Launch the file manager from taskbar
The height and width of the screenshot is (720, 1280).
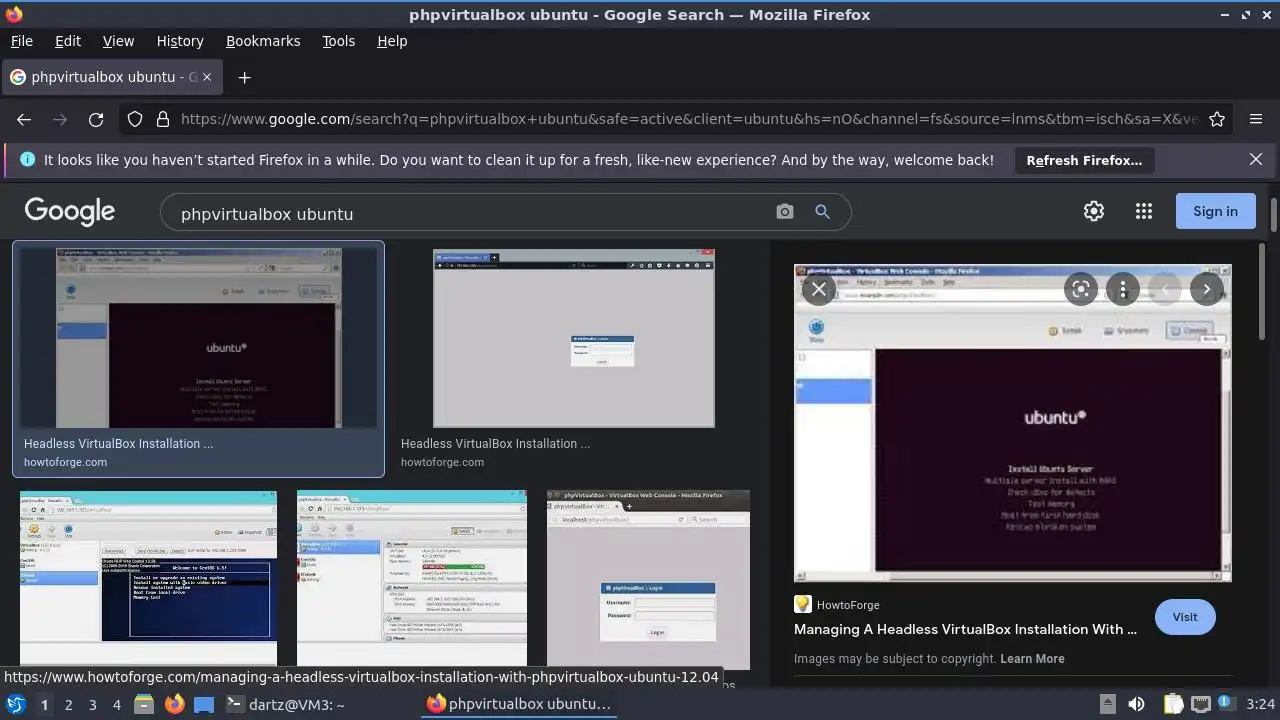tap(144, 704)
